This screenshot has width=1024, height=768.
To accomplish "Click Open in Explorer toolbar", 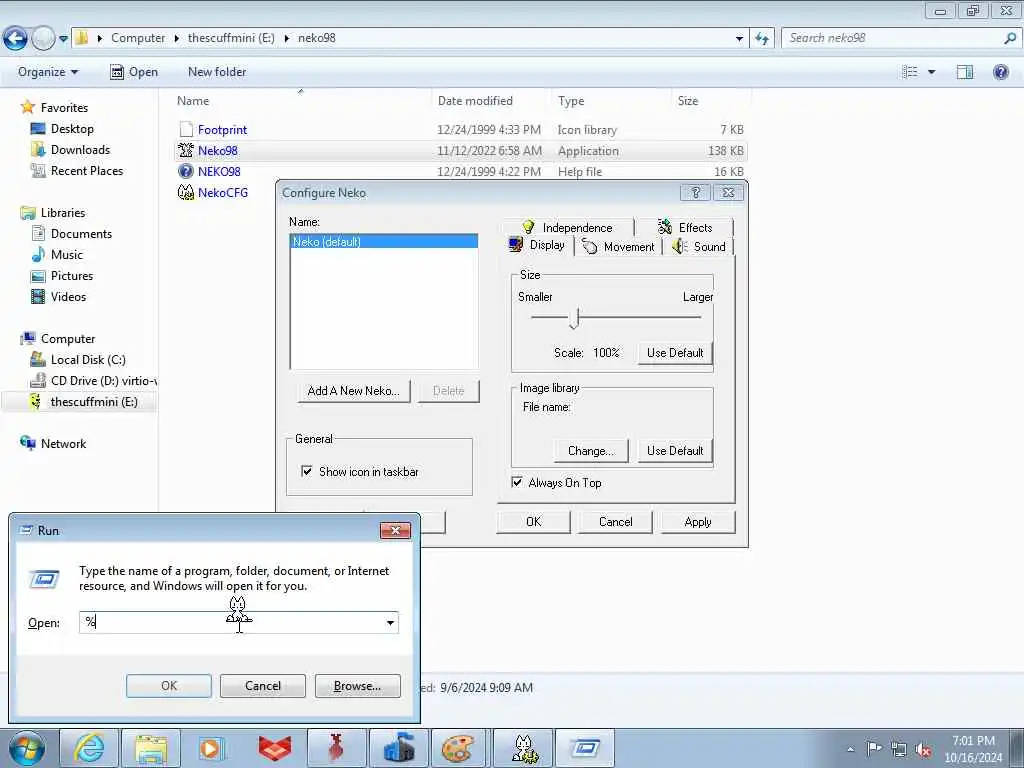I will (x=134, y=72).
